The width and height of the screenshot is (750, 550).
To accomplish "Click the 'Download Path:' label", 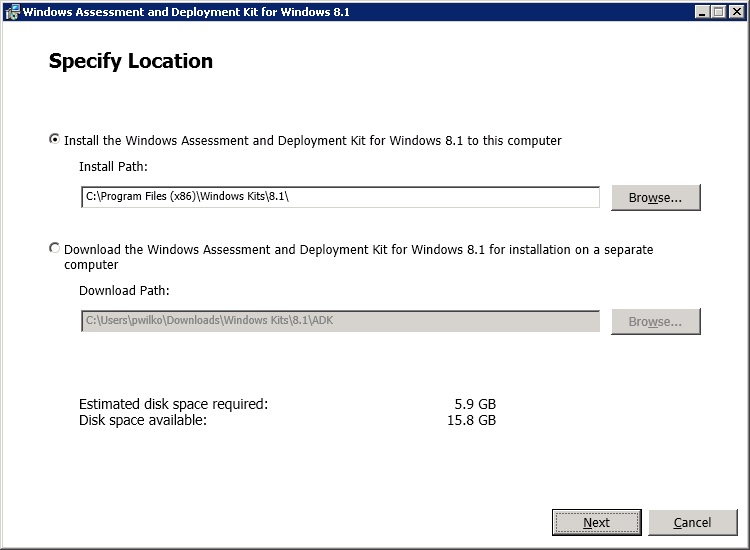I will pyautogui.click(x=124, y=291).
